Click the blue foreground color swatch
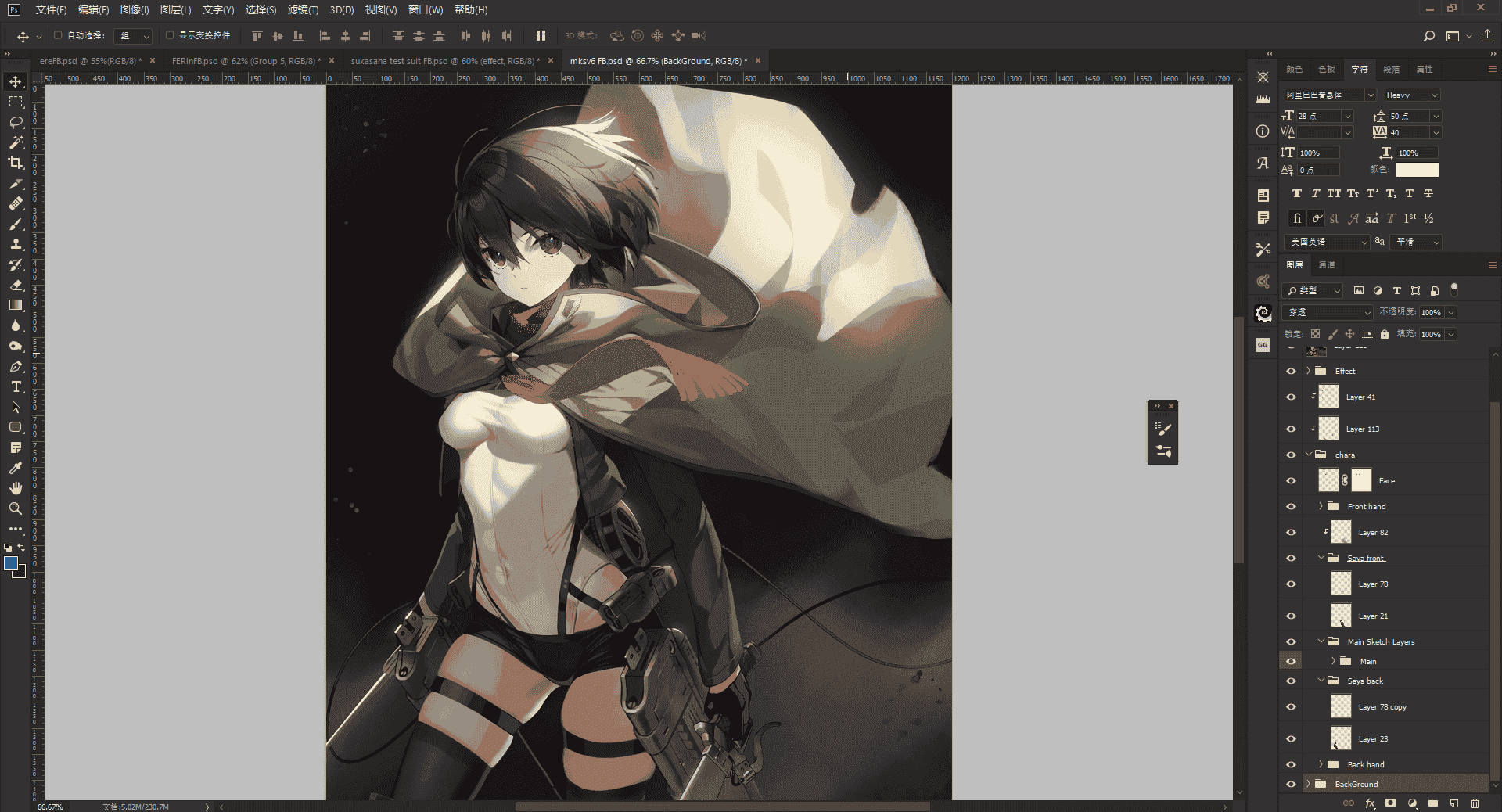 [11, 563]
